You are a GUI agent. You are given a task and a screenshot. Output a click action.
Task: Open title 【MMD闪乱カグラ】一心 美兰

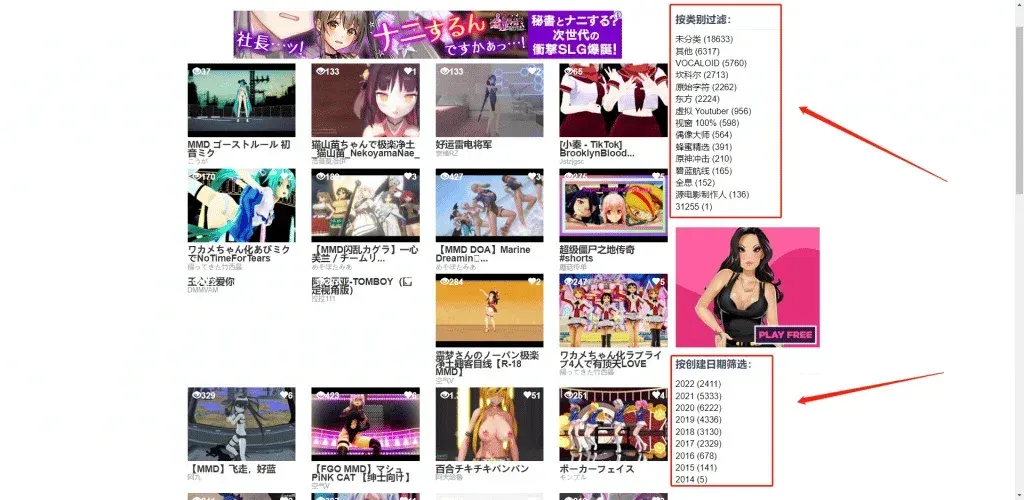coord(365,254)
